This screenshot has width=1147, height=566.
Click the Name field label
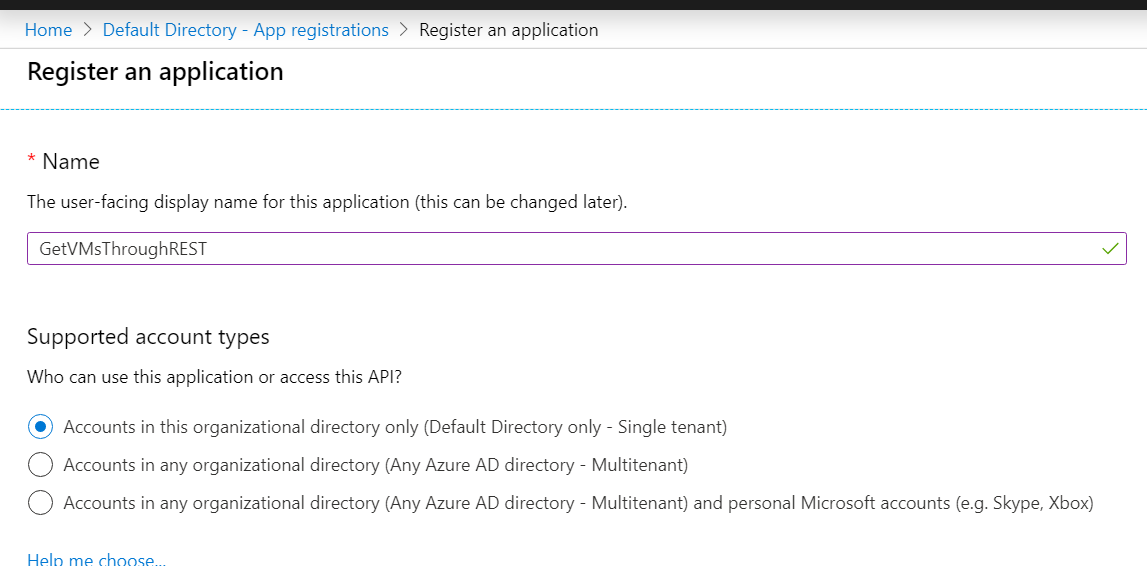[x=71, y=162]
